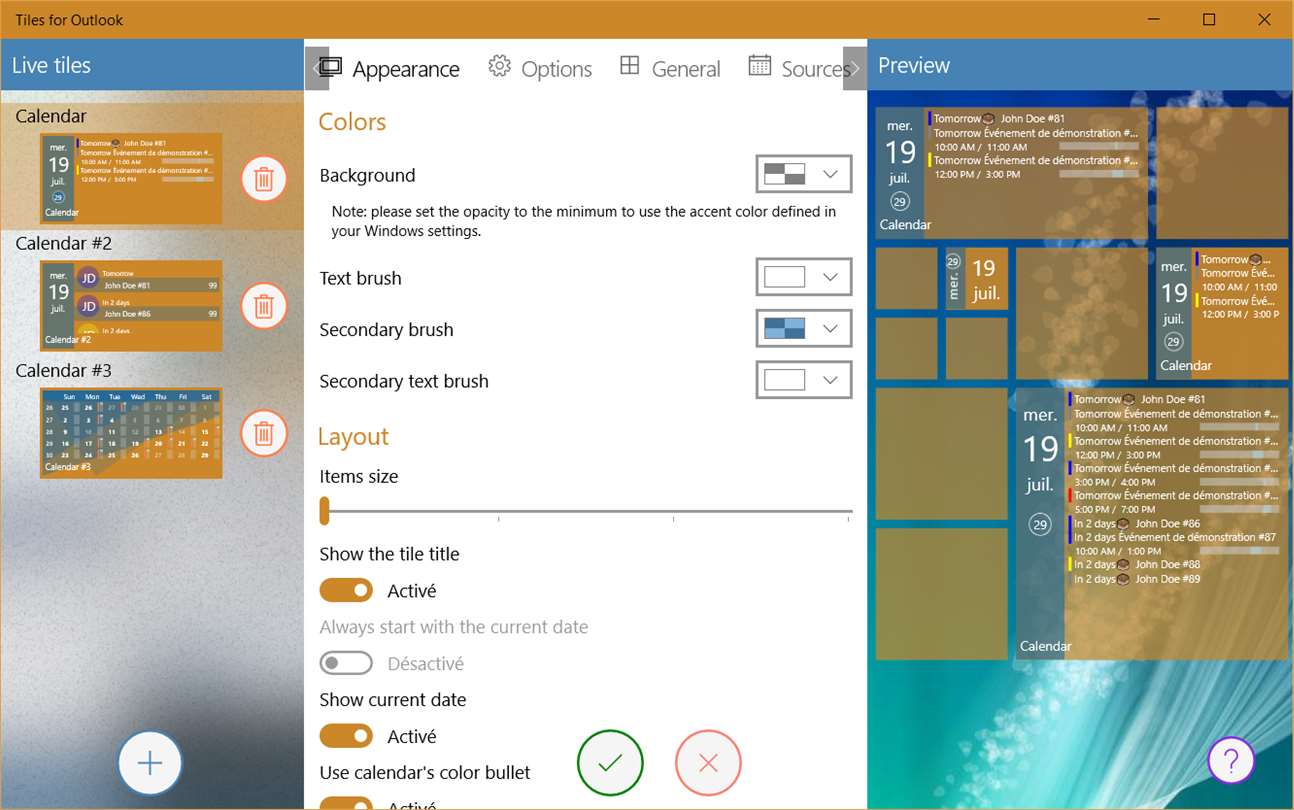This screenshot has width=1294, height=810.
Task: Click the Secondary brush blue swatch
Action: tap(784, 328)
